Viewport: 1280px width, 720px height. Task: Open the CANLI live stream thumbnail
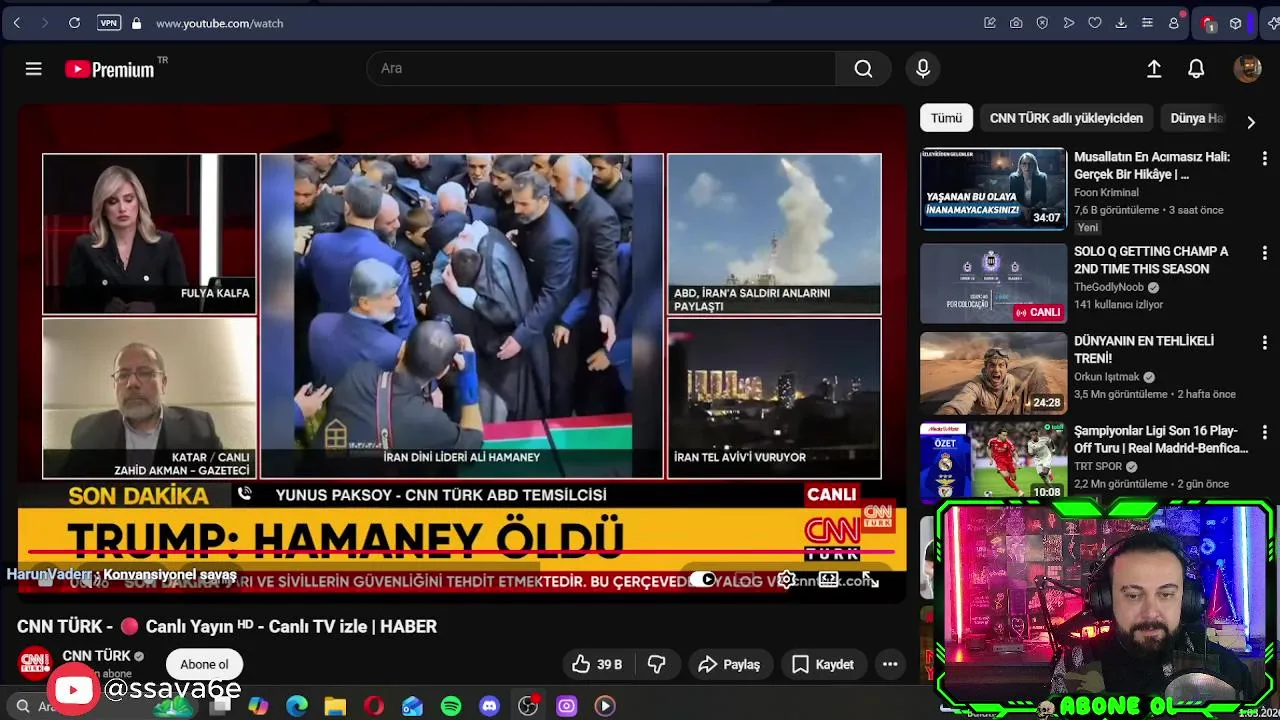[x=993, y=283]
